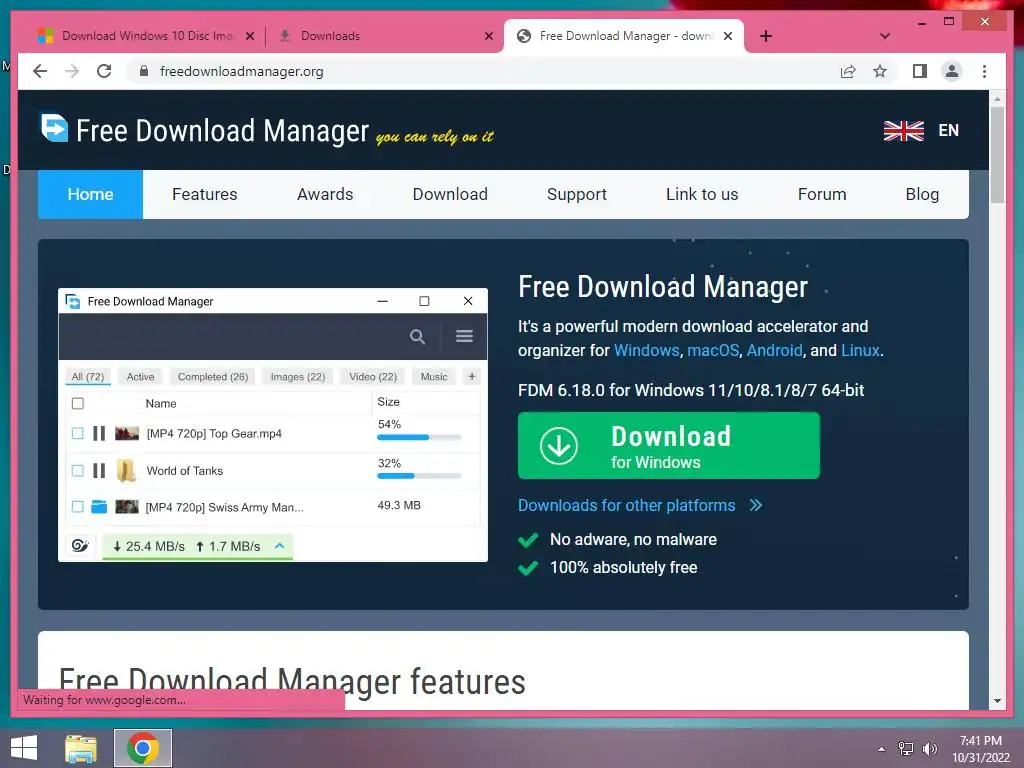Viewport: 1024px width, 768px height.
Task: Open the Forum page
Action: [x=822, y=194]
